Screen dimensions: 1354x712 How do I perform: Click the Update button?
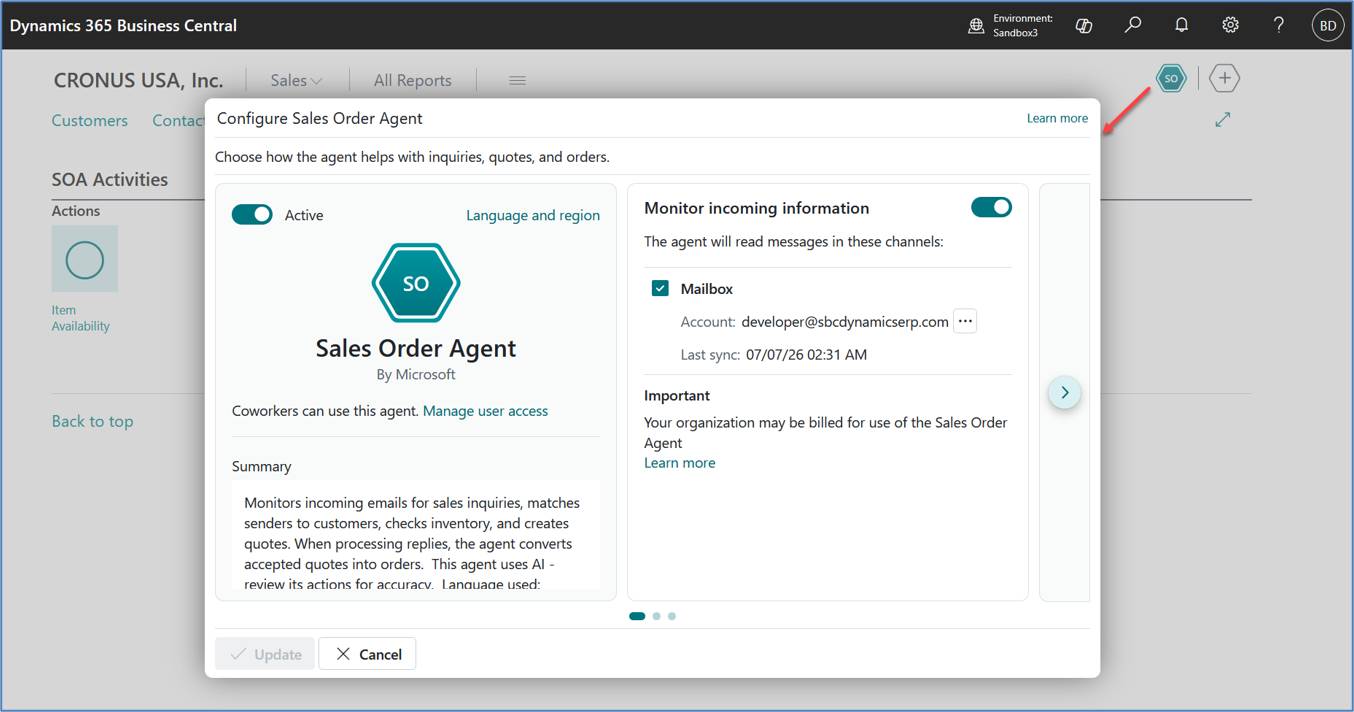[x=265, y=654]
